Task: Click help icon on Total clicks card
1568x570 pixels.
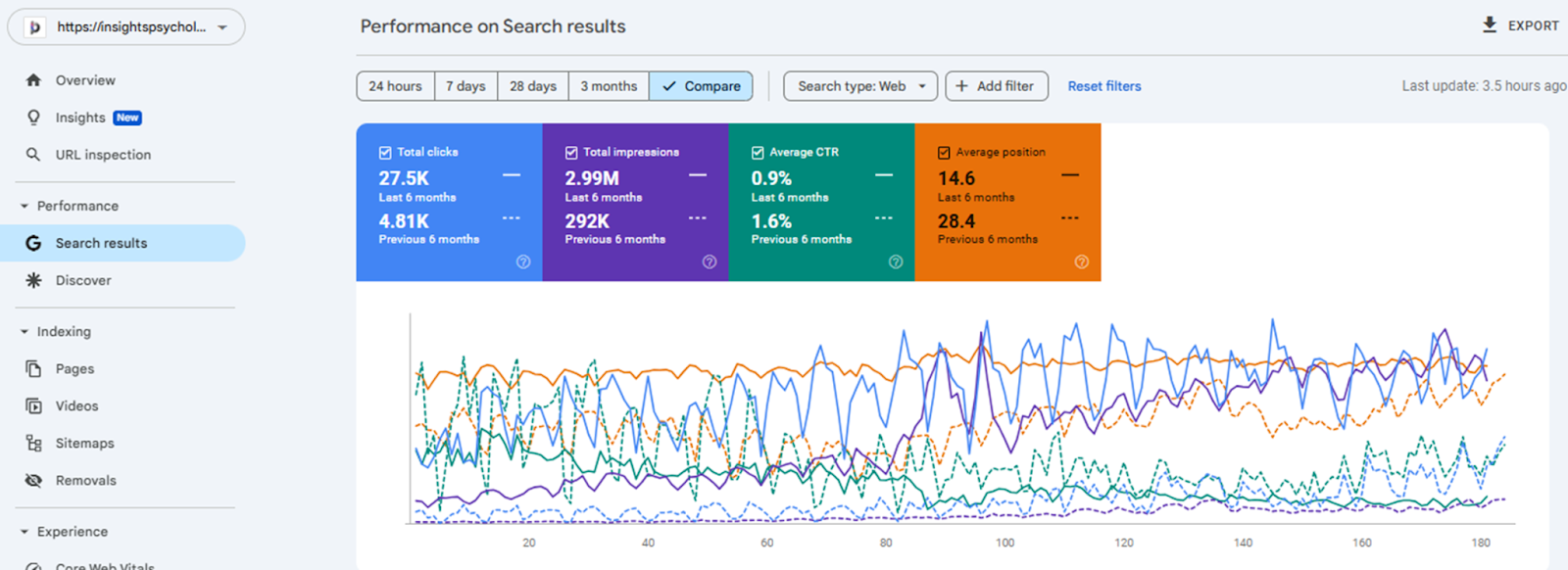Action: tap(523, 261)
